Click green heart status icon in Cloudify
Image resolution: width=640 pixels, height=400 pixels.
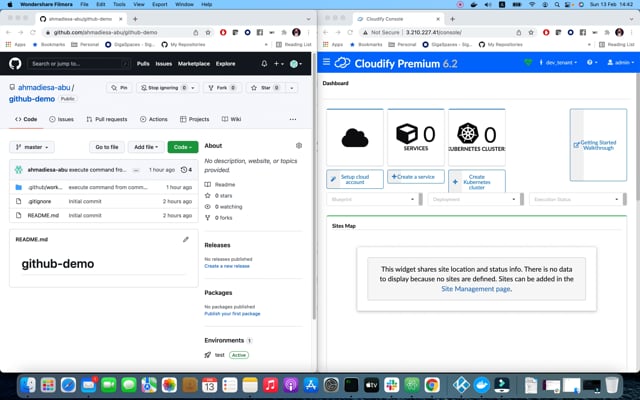[528, 62]
